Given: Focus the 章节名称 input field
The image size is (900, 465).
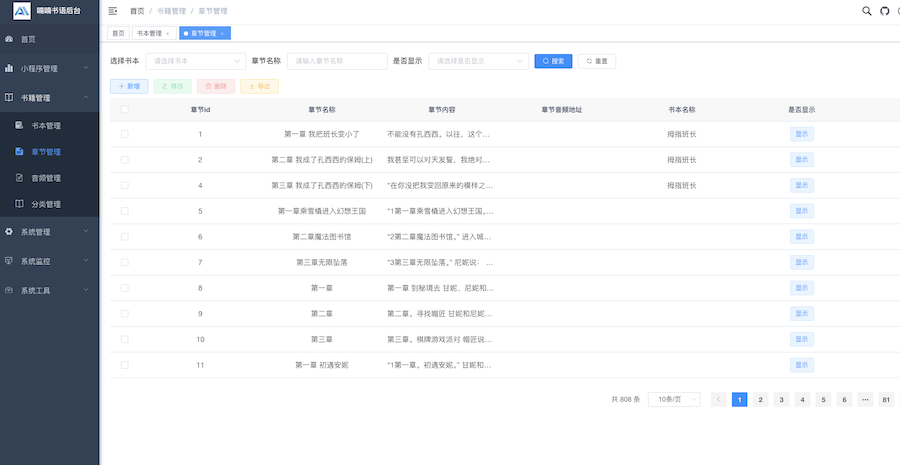Looking at the screenshot, I should (x=337, y=61).
